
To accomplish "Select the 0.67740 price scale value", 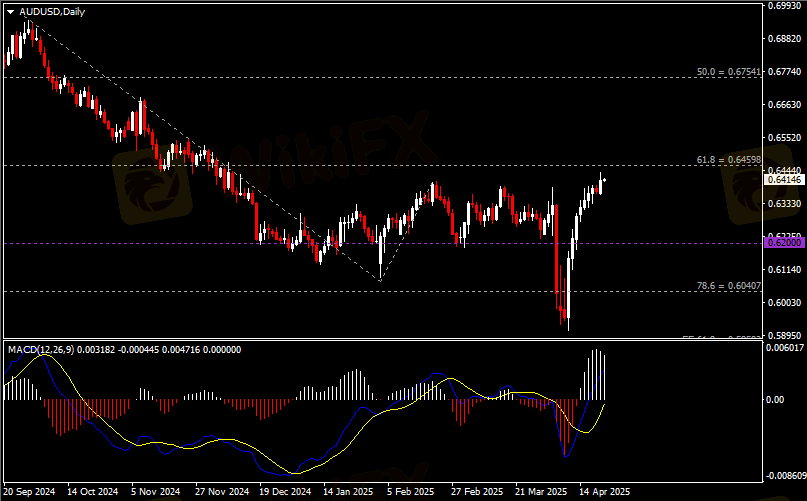I will click(x=784, y=72).
